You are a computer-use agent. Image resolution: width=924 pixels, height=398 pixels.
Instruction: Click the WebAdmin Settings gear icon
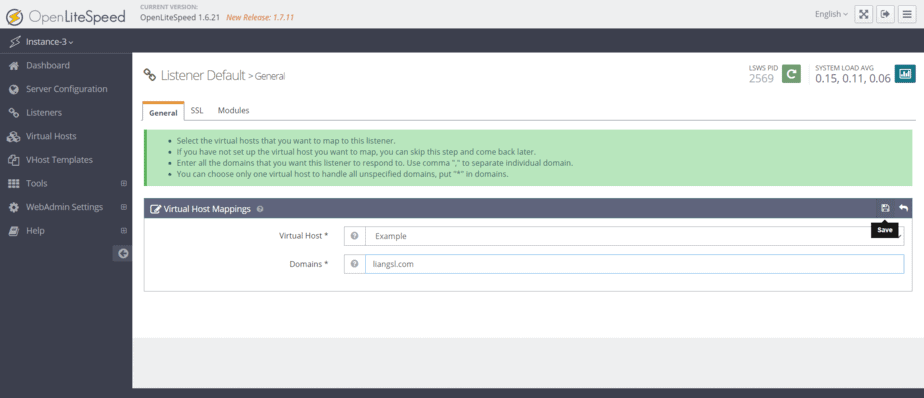point(14,208)
